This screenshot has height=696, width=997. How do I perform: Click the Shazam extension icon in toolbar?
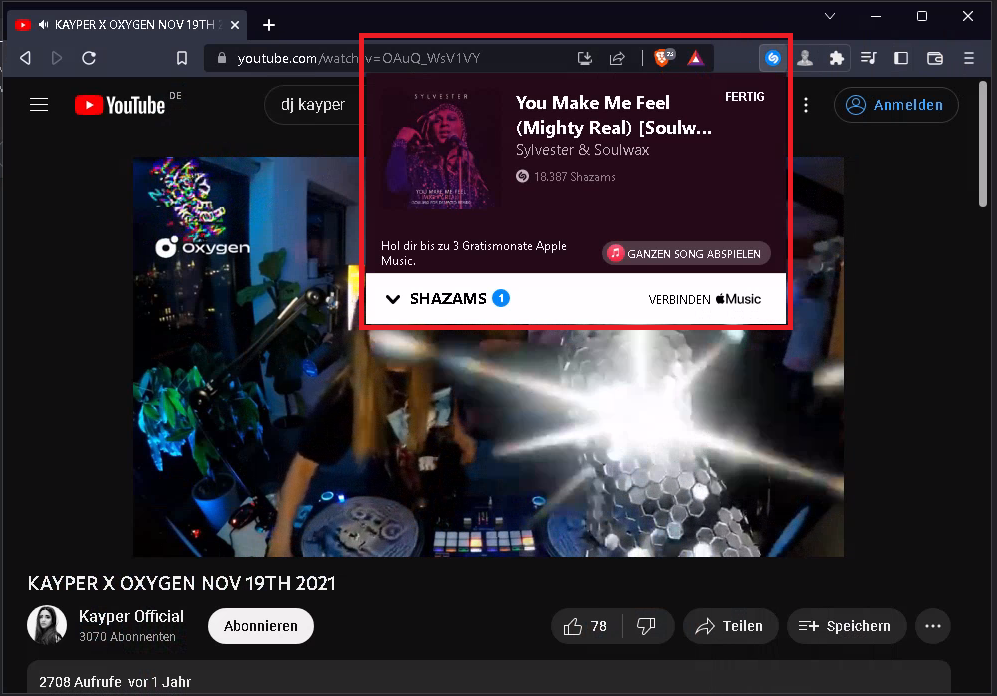point(773,59)
